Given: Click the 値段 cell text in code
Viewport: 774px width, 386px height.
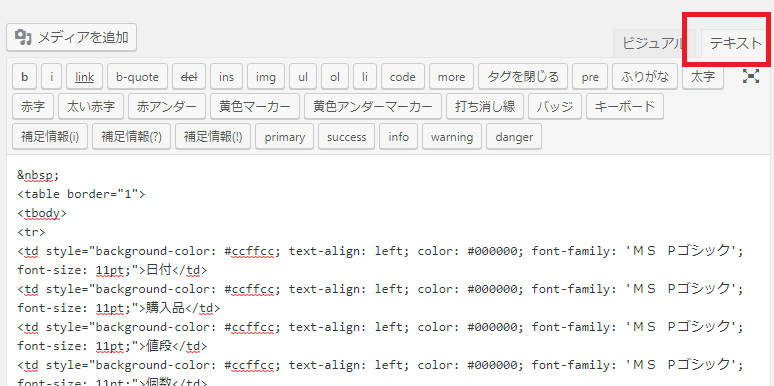Looking at the screenshot, I should [x=159, y=346].
